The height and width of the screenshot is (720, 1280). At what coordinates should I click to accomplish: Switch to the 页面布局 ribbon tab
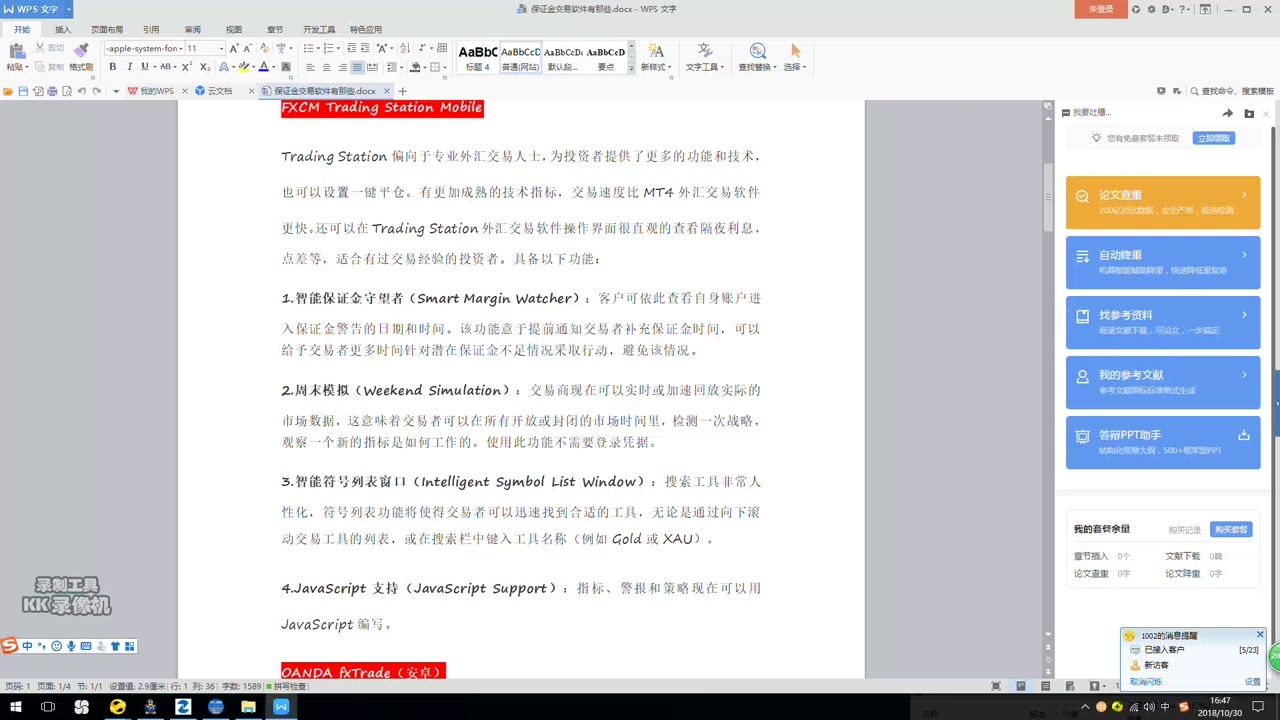107,30
